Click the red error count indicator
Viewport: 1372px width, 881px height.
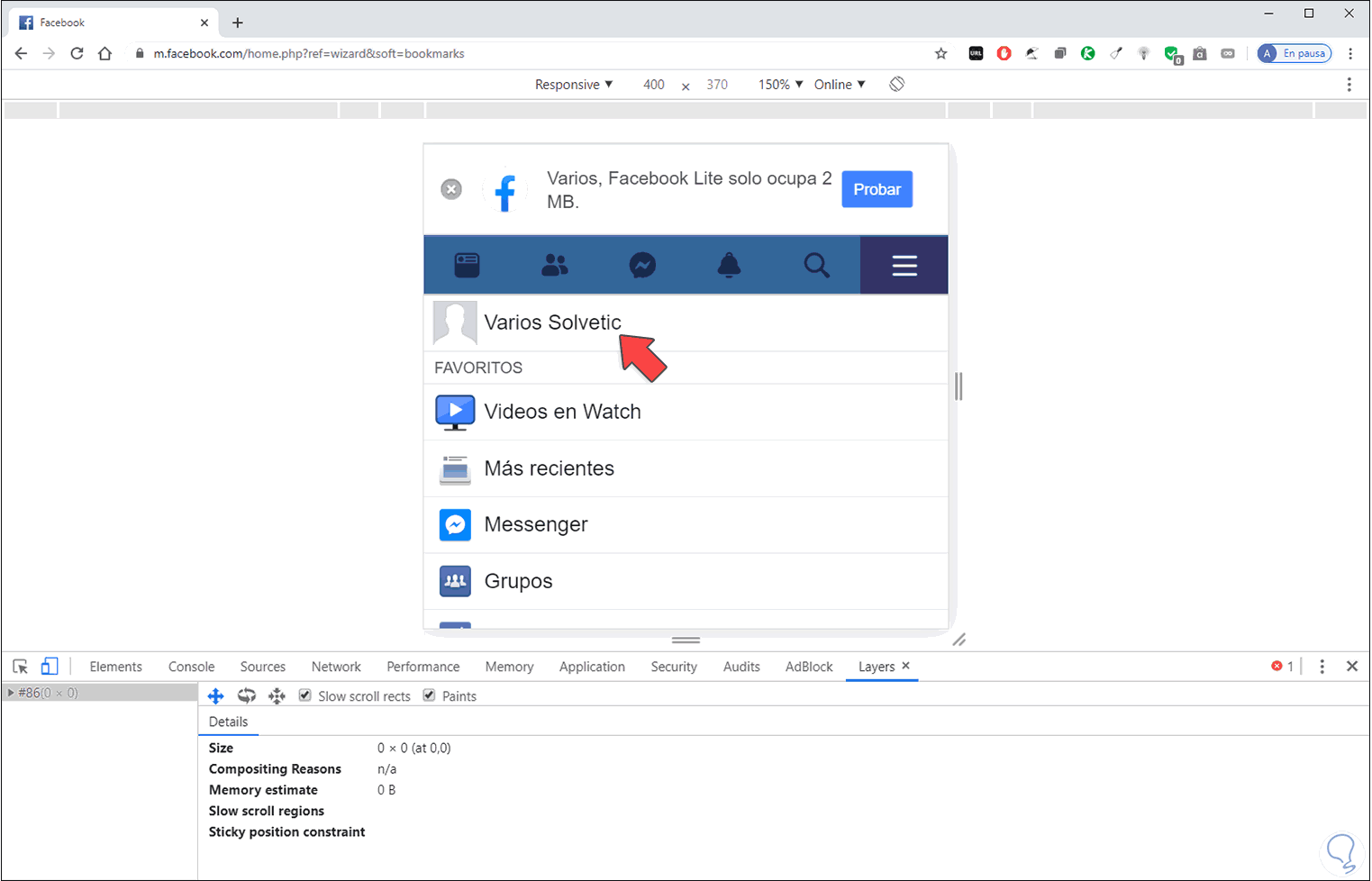1282,667
